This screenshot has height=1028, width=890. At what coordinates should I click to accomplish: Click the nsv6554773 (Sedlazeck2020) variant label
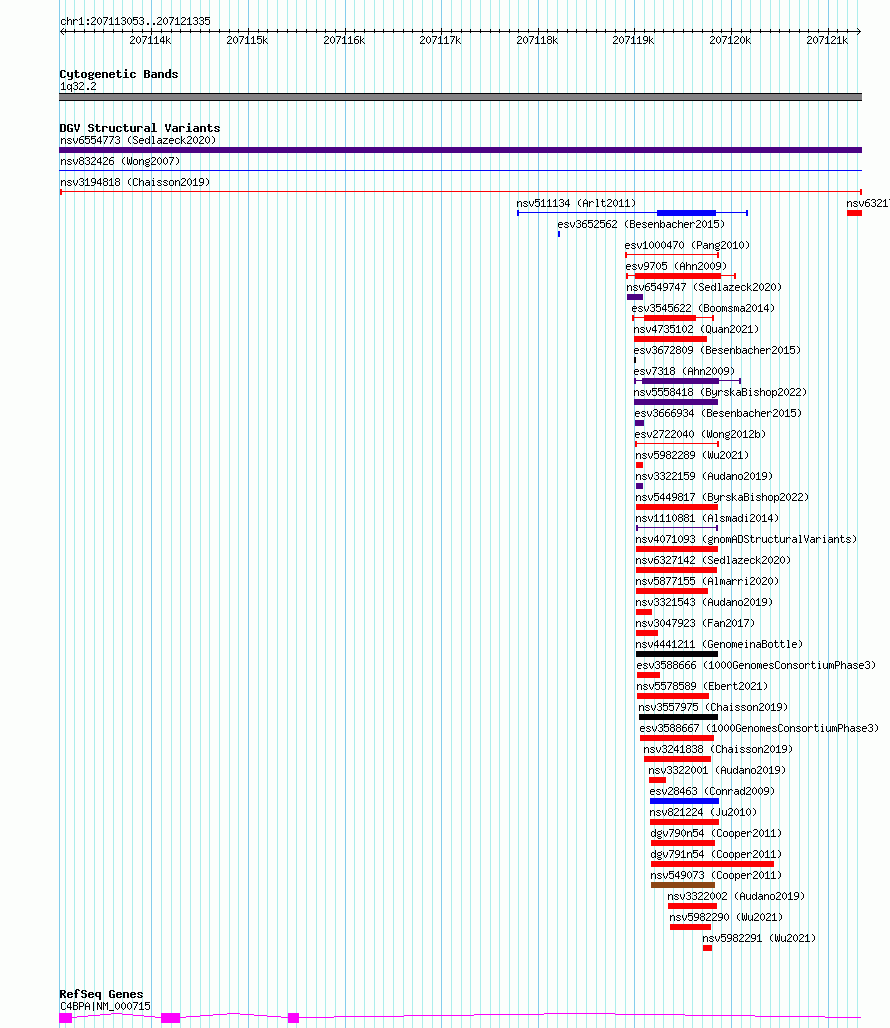click(138, 140)
